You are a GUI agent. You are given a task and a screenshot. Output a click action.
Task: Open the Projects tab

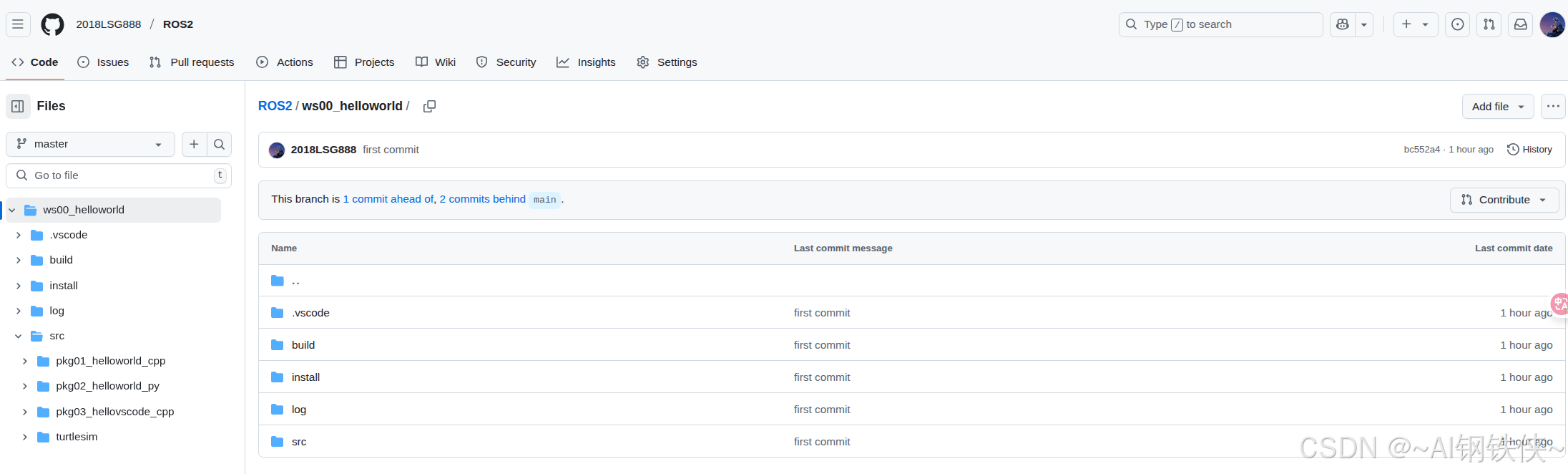click(x=364, y=62)
